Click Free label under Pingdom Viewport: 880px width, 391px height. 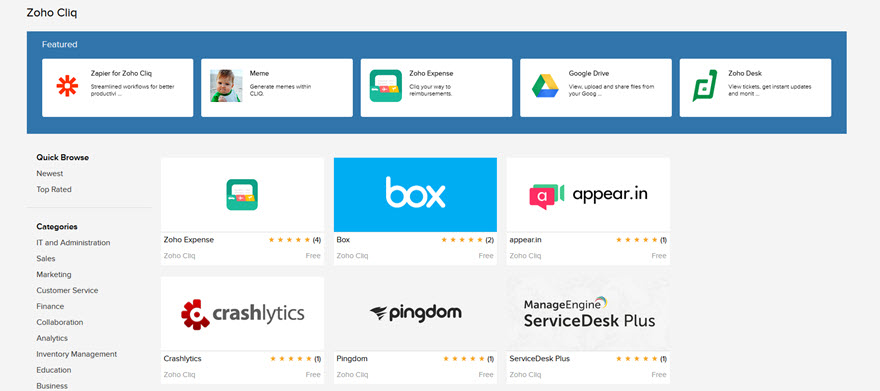pos(486,375)
